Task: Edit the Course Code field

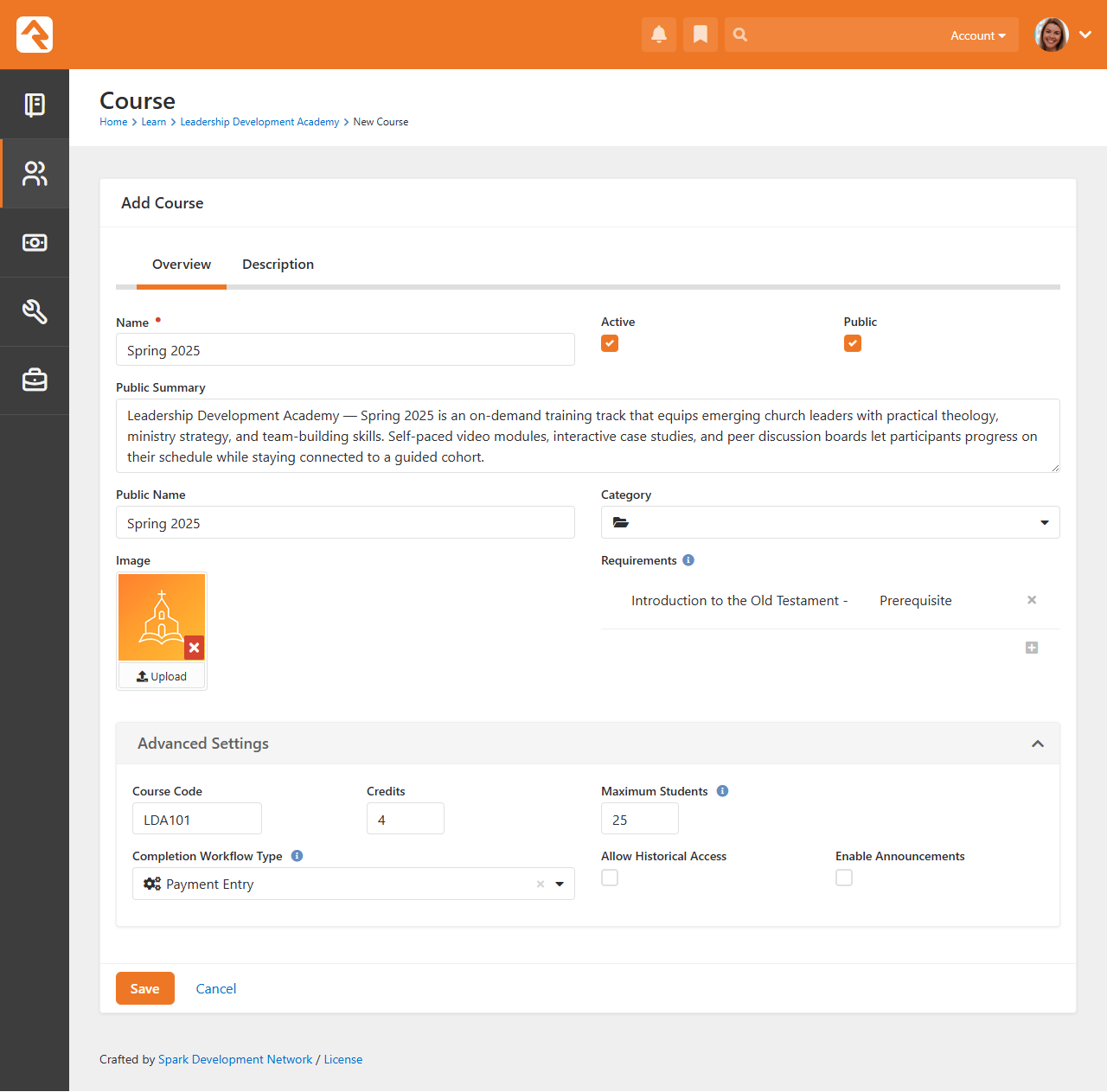Action: (197, 819)
